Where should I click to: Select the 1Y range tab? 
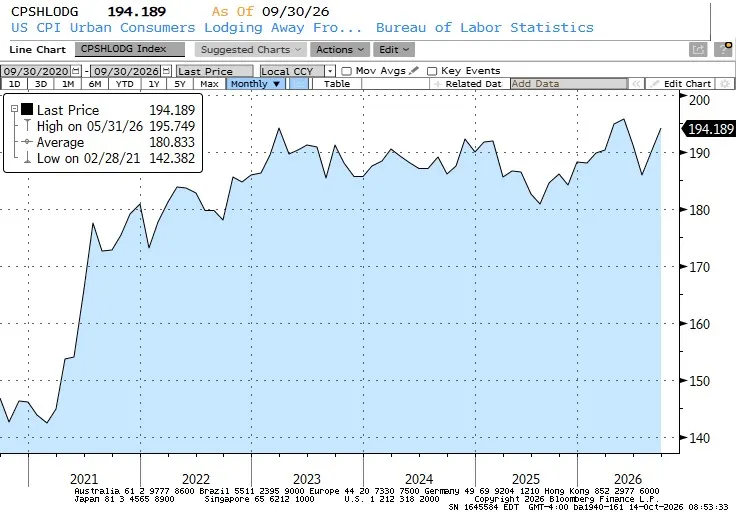(x=154, y=84)
